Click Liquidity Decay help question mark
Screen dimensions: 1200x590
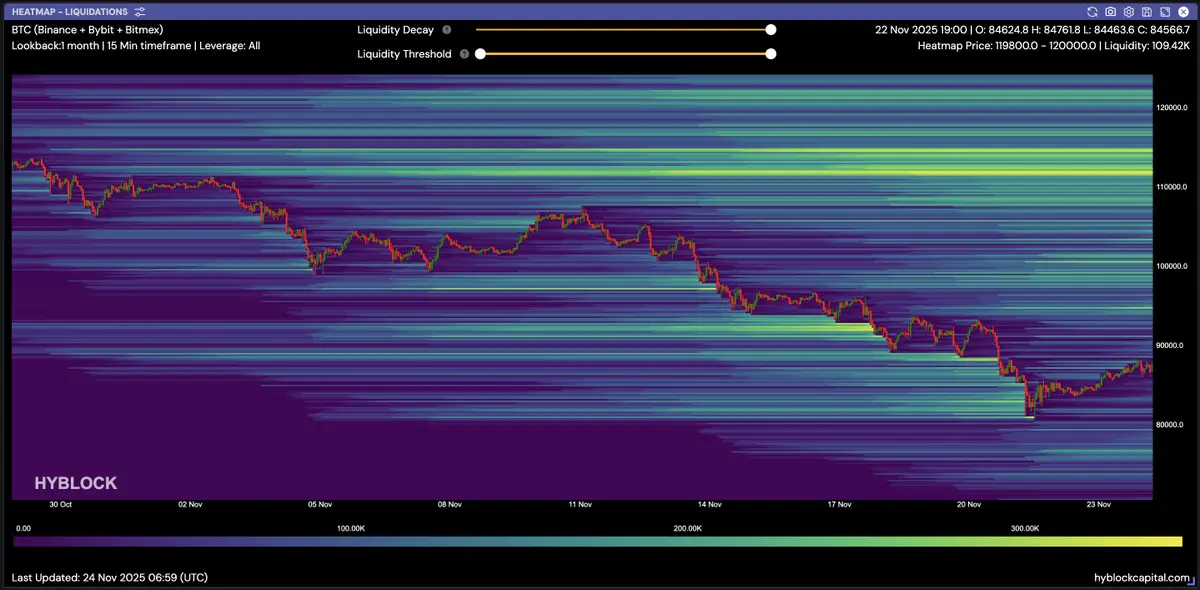click(x=446, y=30)
